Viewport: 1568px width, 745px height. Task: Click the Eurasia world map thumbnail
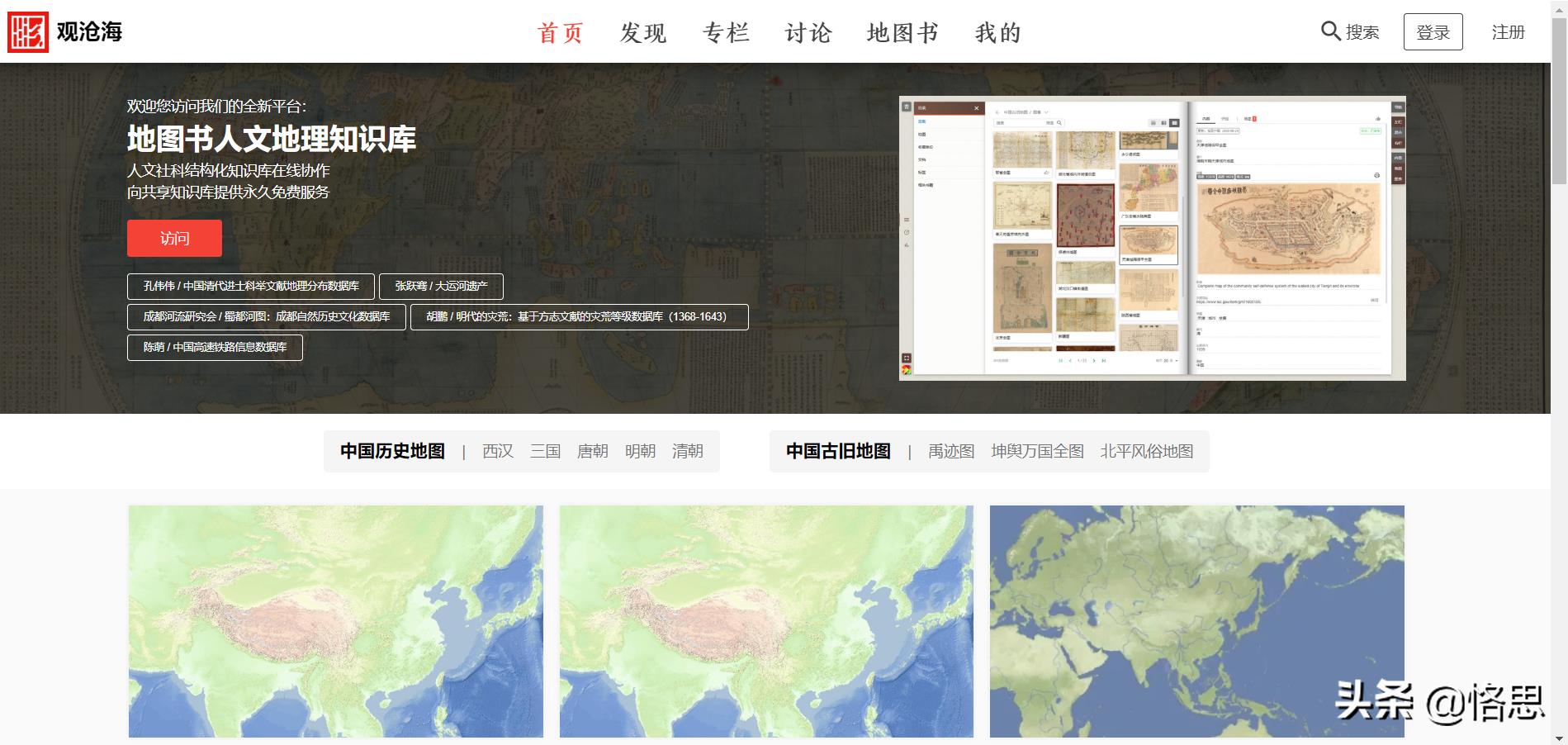[1196, 621]
